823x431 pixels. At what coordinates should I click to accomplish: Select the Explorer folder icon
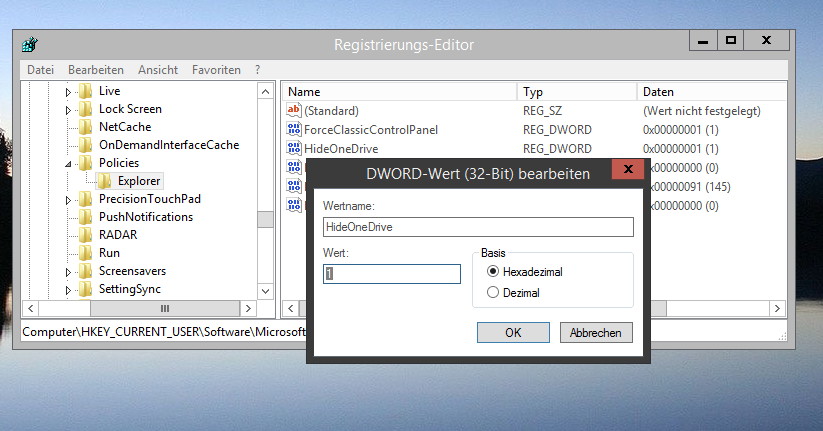tap(104, 181)
